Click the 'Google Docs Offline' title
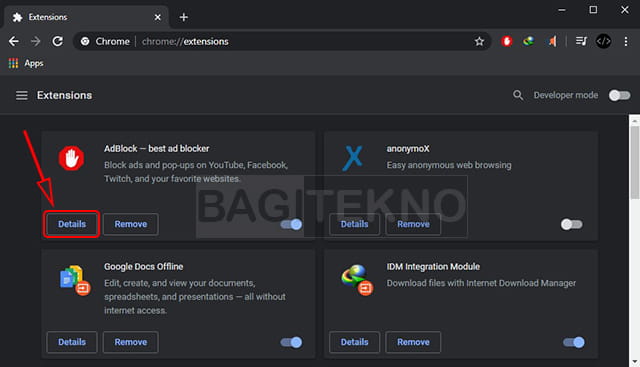 (x=144, y=267)
